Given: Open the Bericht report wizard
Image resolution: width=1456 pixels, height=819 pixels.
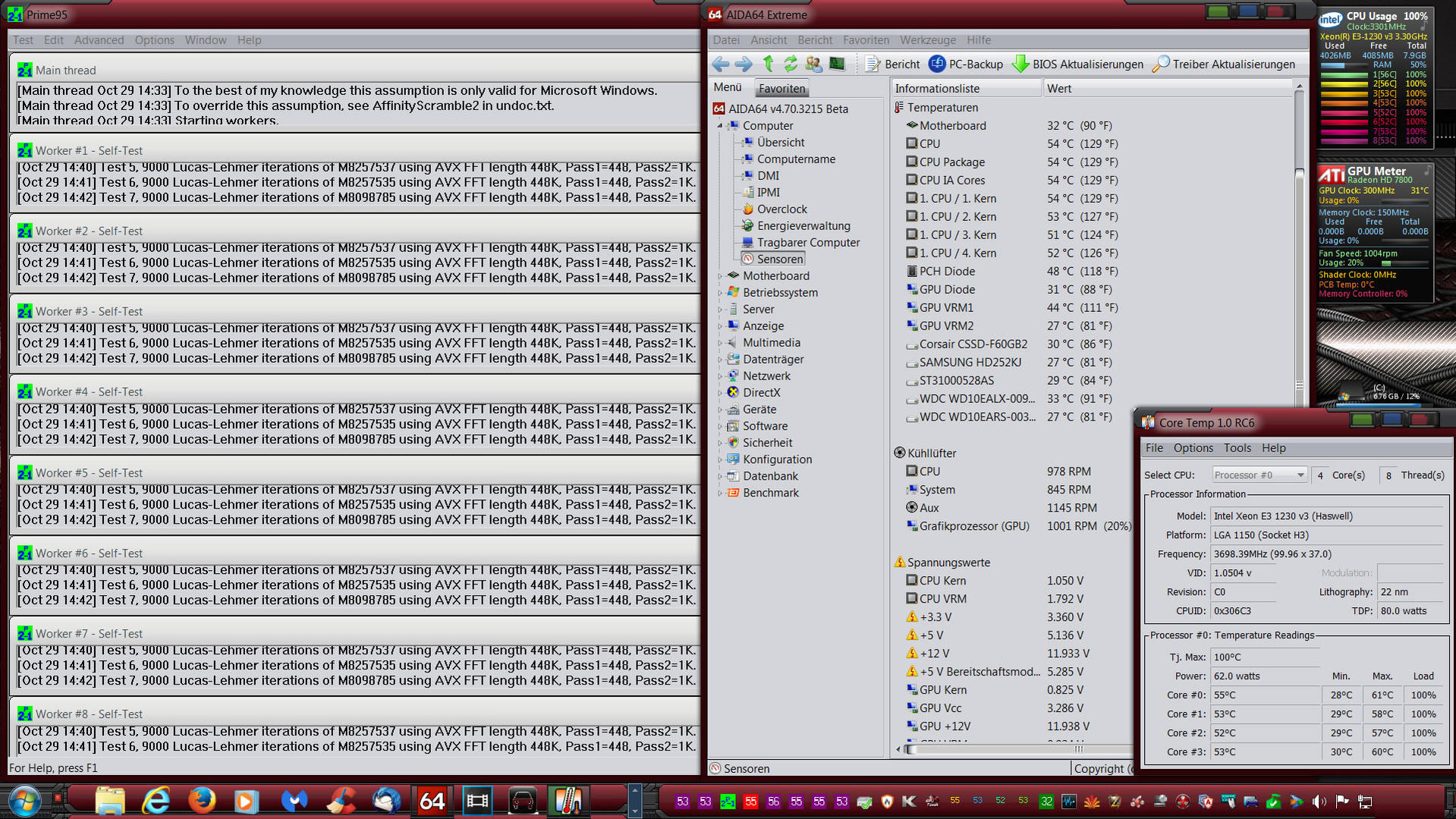Looking at the screenshot, I should [x=893, y=65].
